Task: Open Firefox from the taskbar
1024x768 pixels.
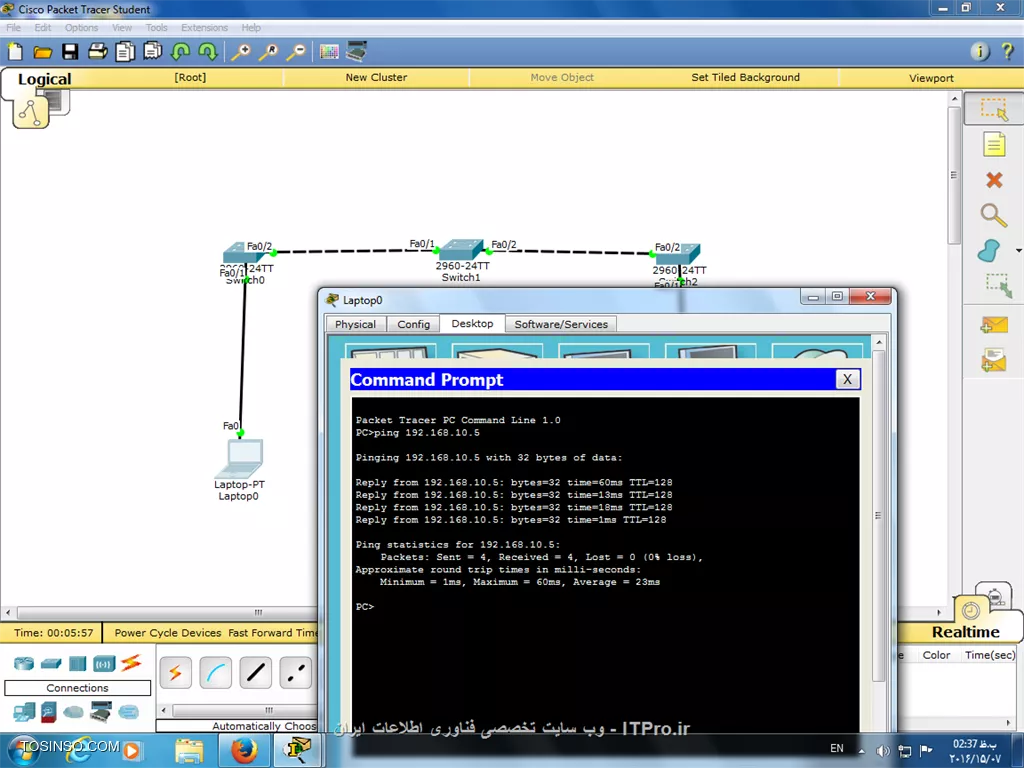Action: (244, 750)
